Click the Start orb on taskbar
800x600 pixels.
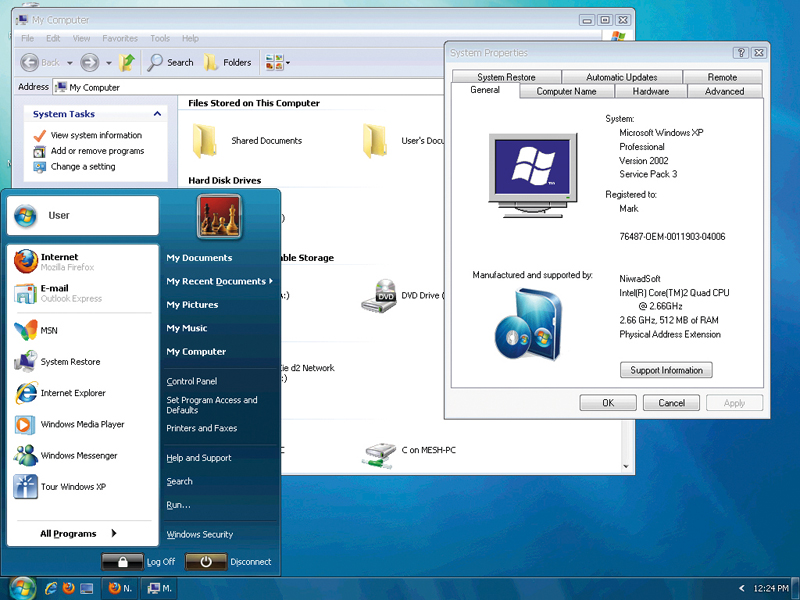click(x=22, y=588)
